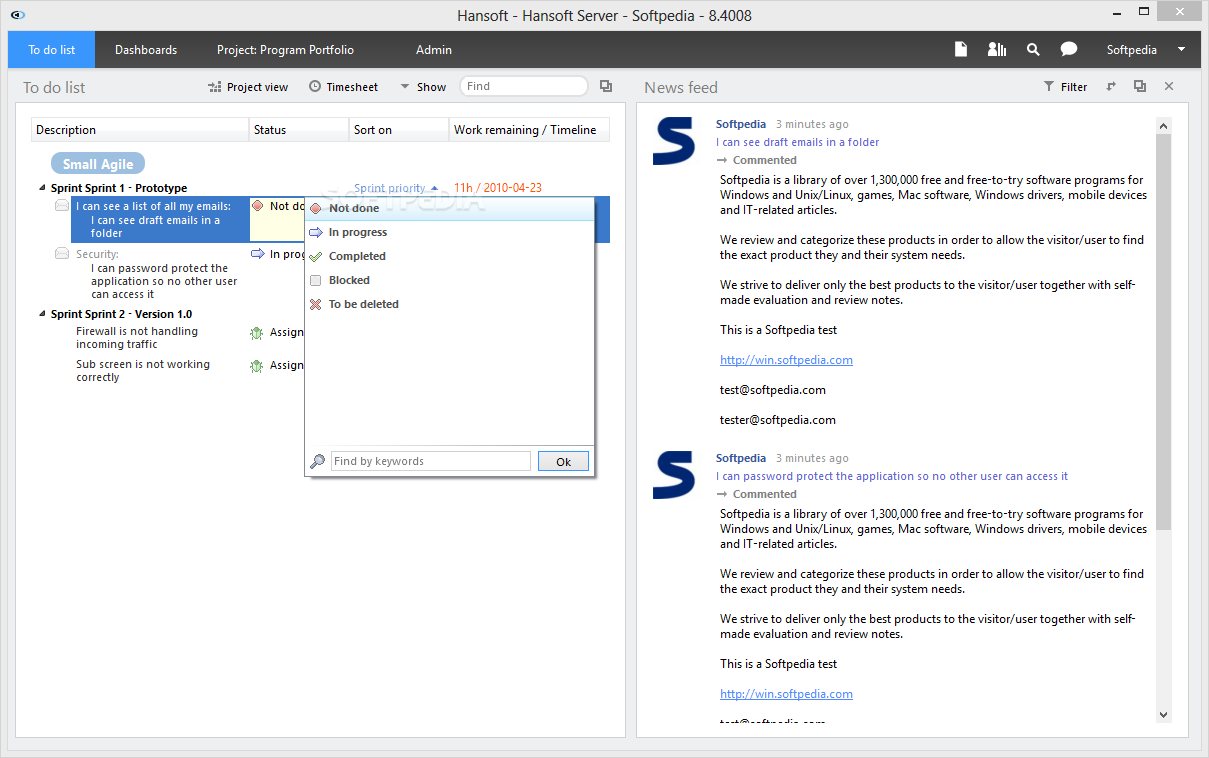The height and width of the screenshot is (758, 1209).
Task: Click the Ok button in status popup
Action: click(x=563, y=461)
